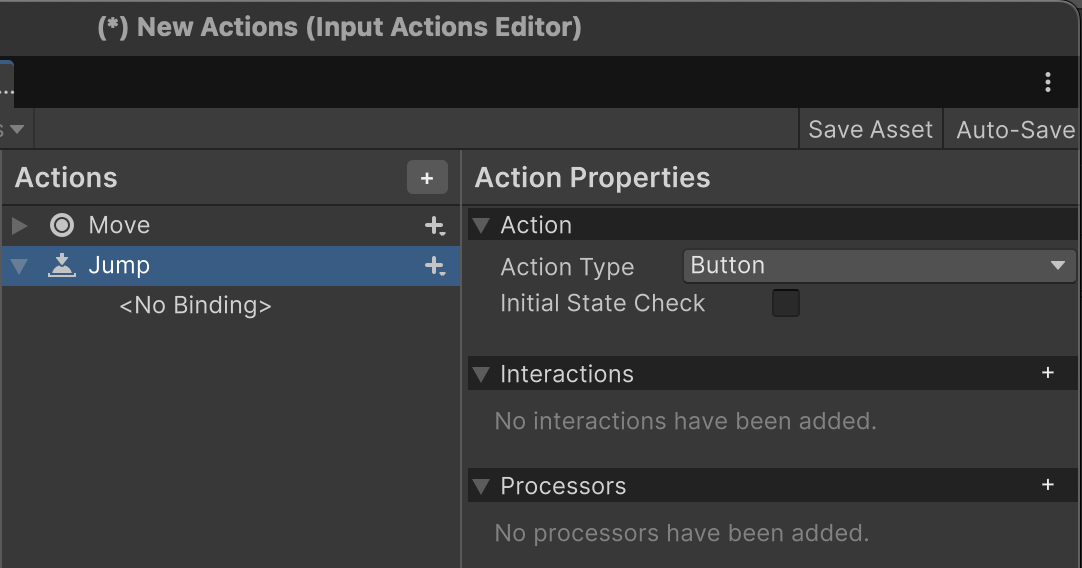The height and width of the screenshot is (568, 1082).
Task: Add a new interaction using the plus icon
Action: (x=1047, y=373)
